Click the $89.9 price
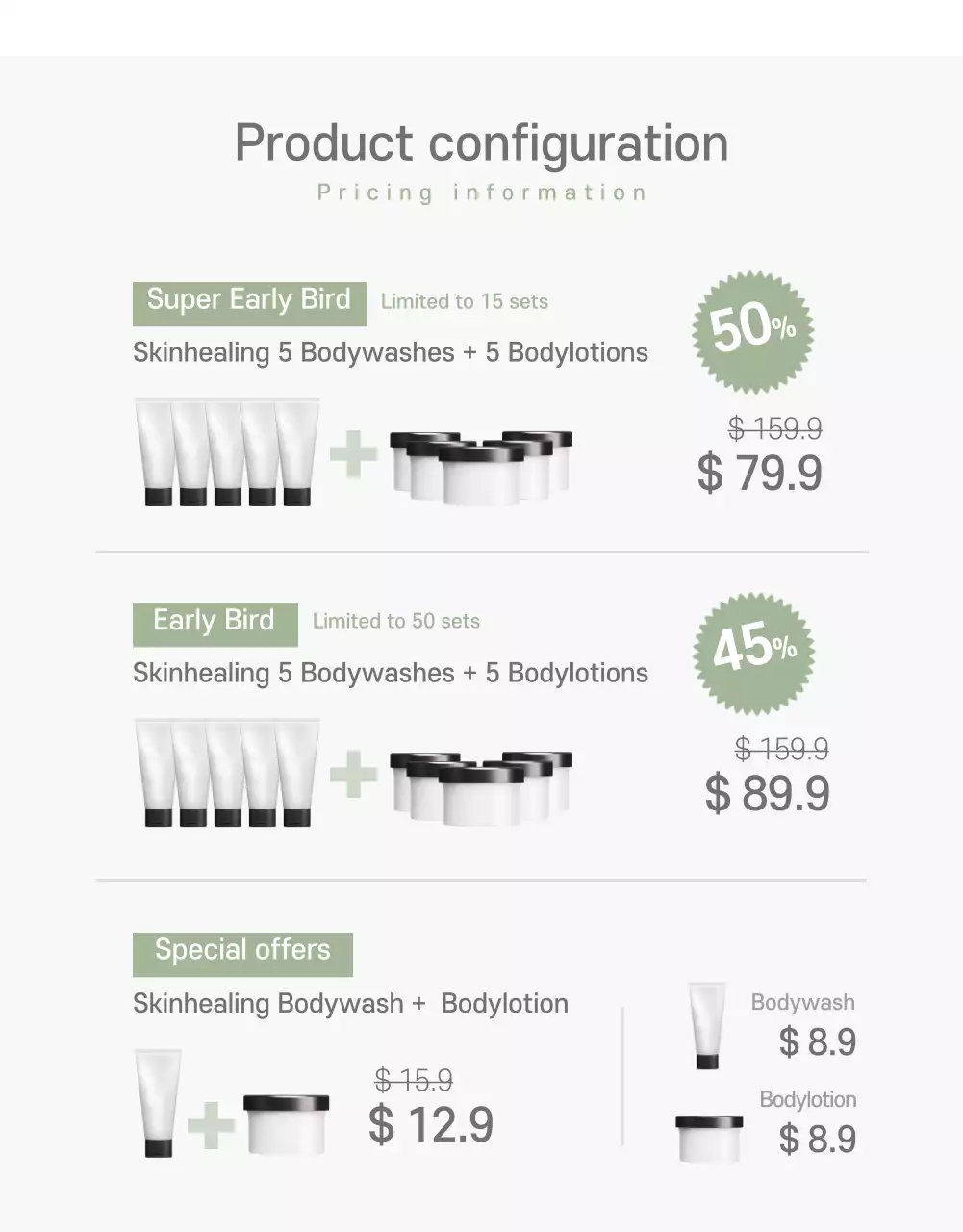Screen dimensions: 963x1232 [x=767, y=794]
